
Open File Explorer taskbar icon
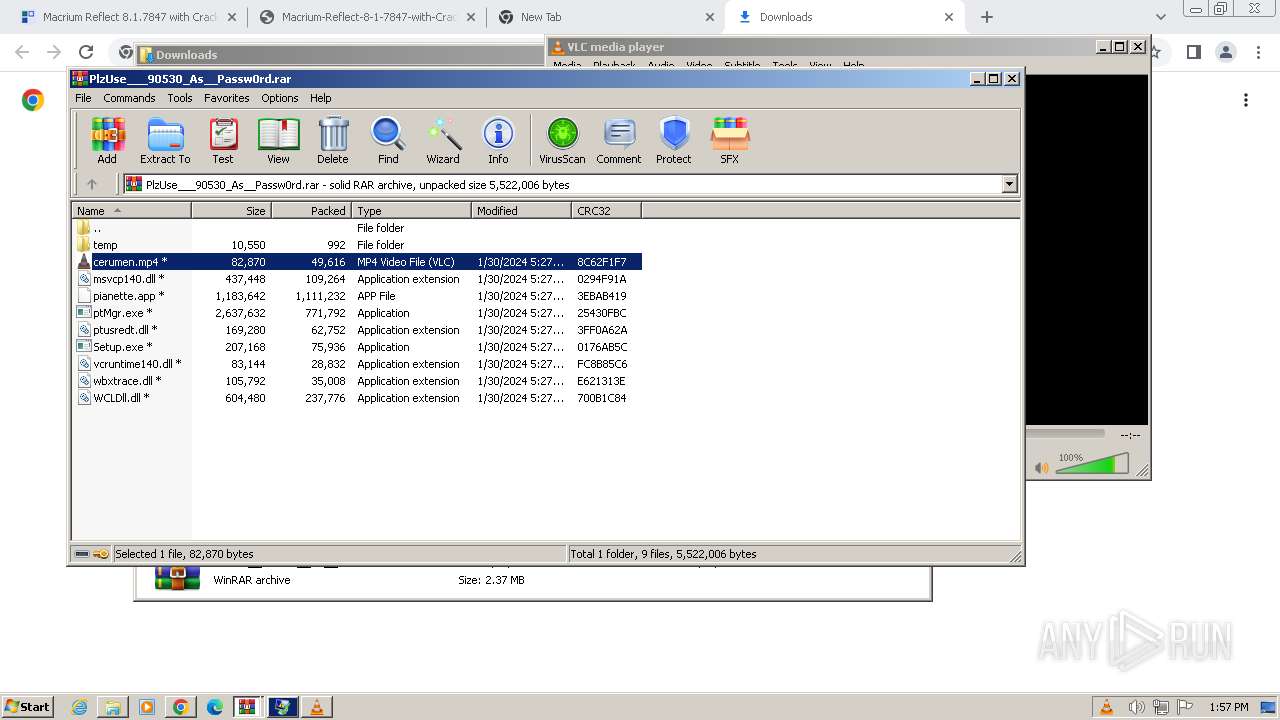point(113,707)
